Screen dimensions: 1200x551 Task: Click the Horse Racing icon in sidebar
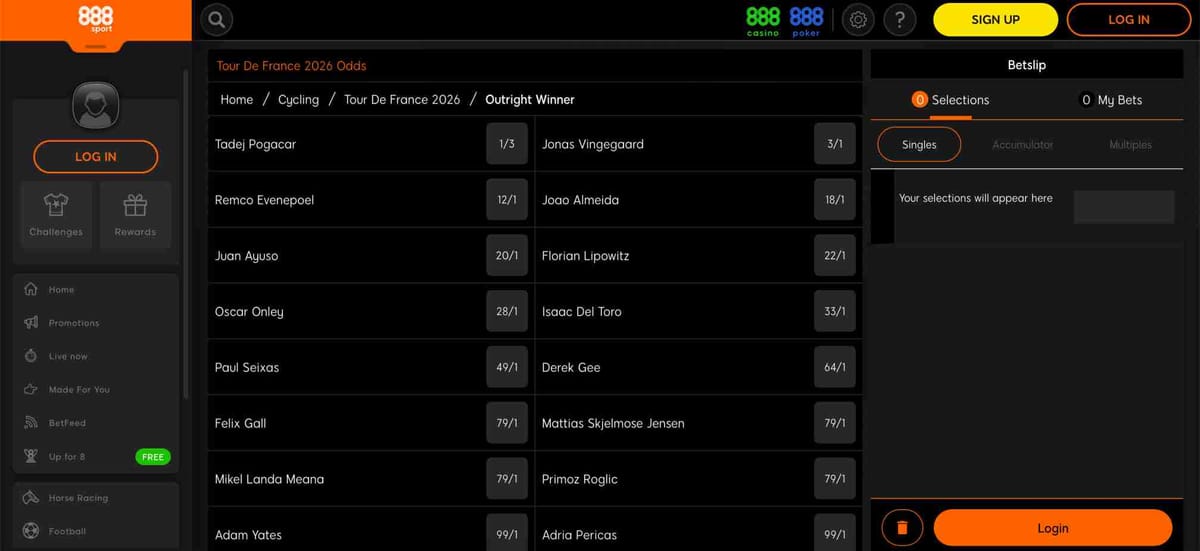31,497
